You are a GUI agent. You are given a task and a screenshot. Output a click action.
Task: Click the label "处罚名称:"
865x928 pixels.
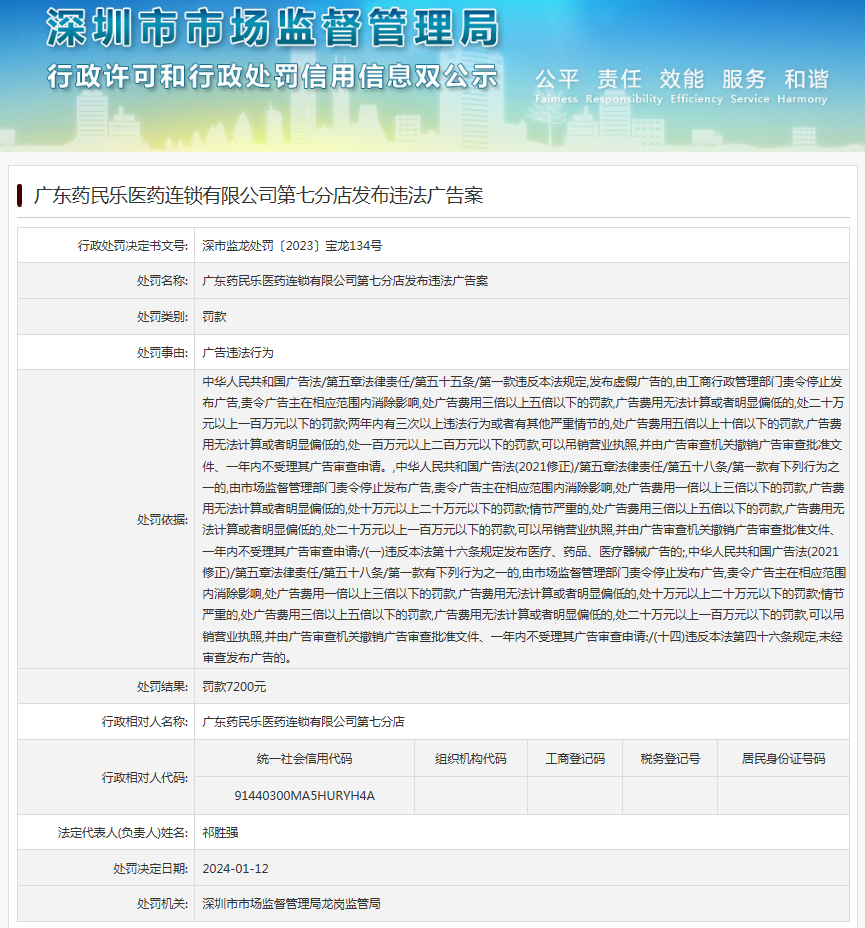pos(163,281)
